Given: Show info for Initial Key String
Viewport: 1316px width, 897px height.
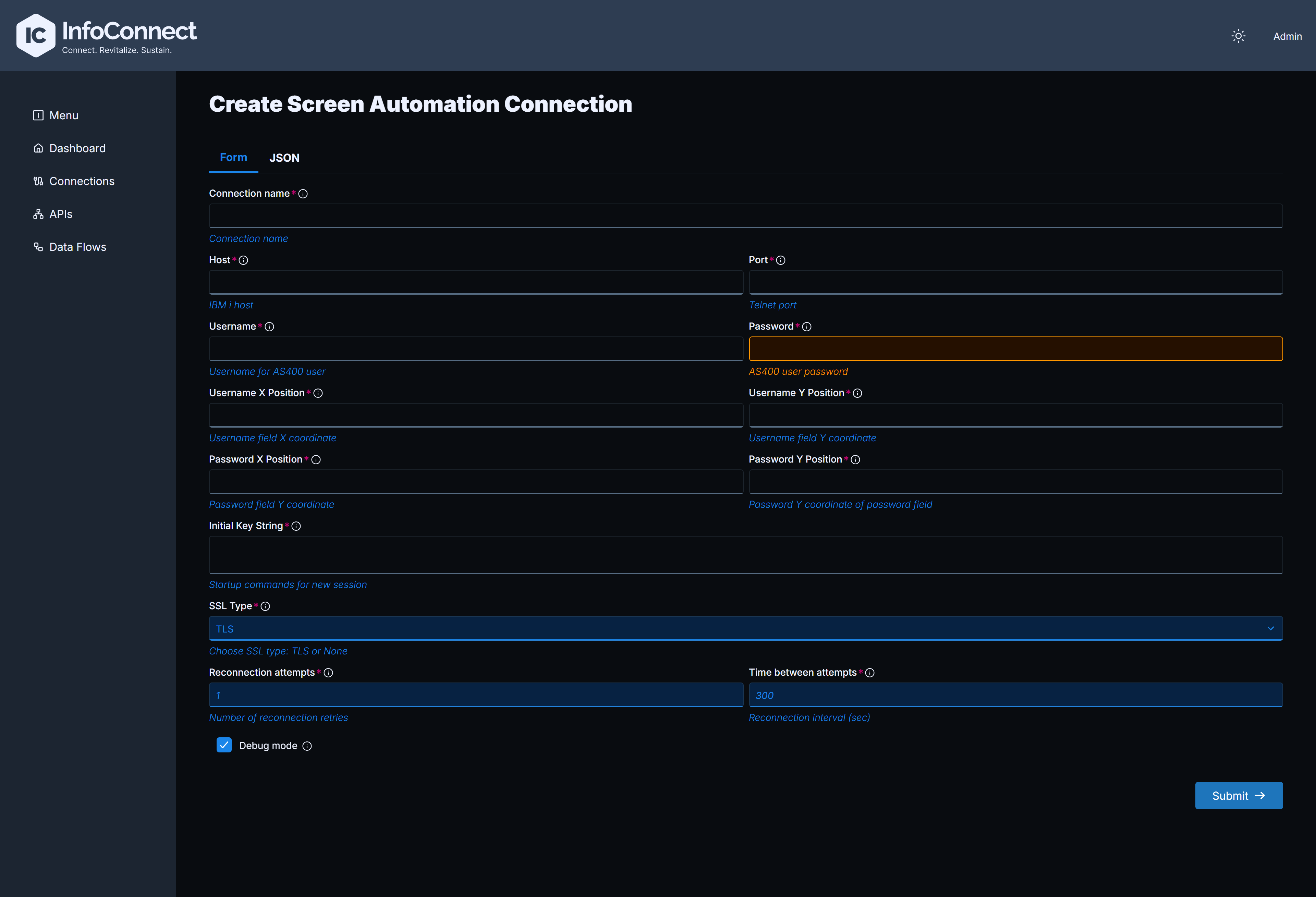Looking at the screenshot, I should click(x=296, y=526).
